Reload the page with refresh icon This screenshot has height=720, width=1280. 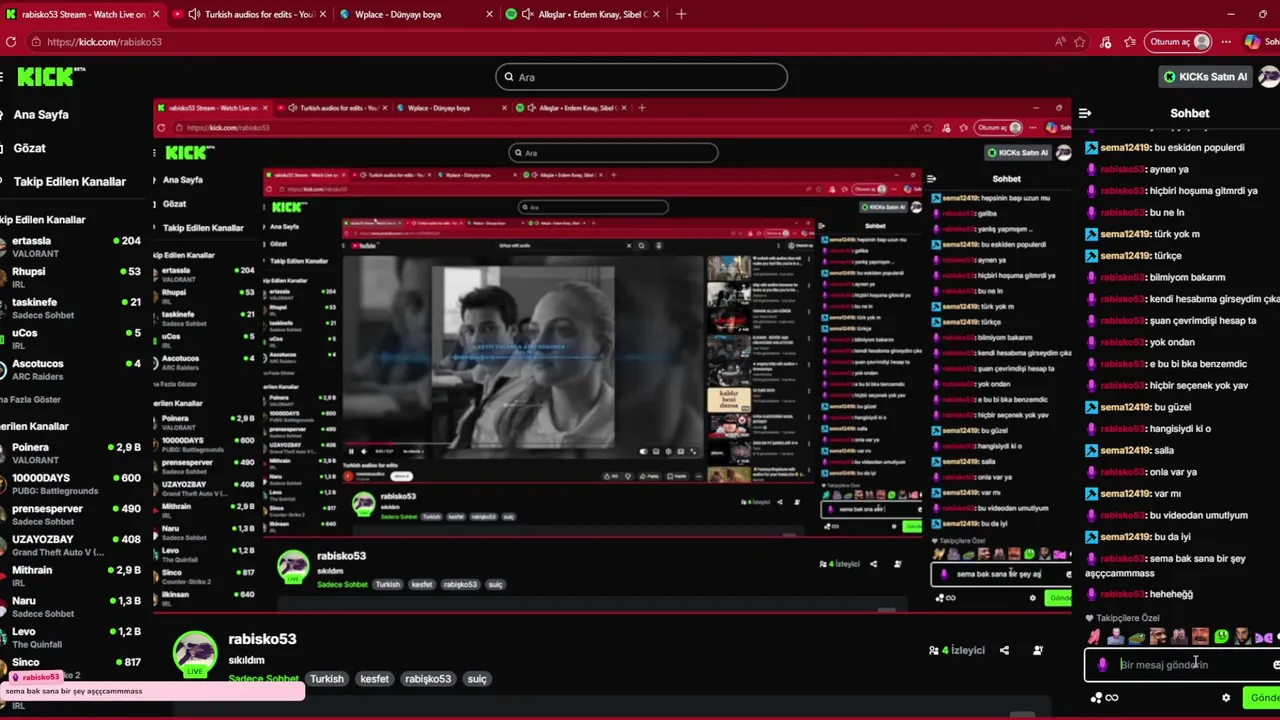[11, 42]
